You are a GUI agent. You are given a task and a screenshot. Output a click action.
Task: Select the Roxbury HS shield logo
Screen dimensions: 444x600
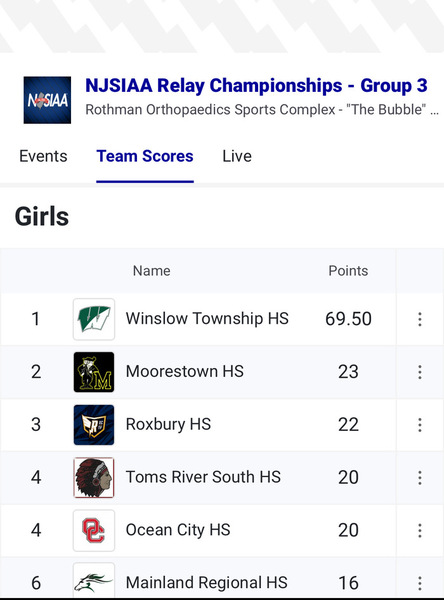94,425
